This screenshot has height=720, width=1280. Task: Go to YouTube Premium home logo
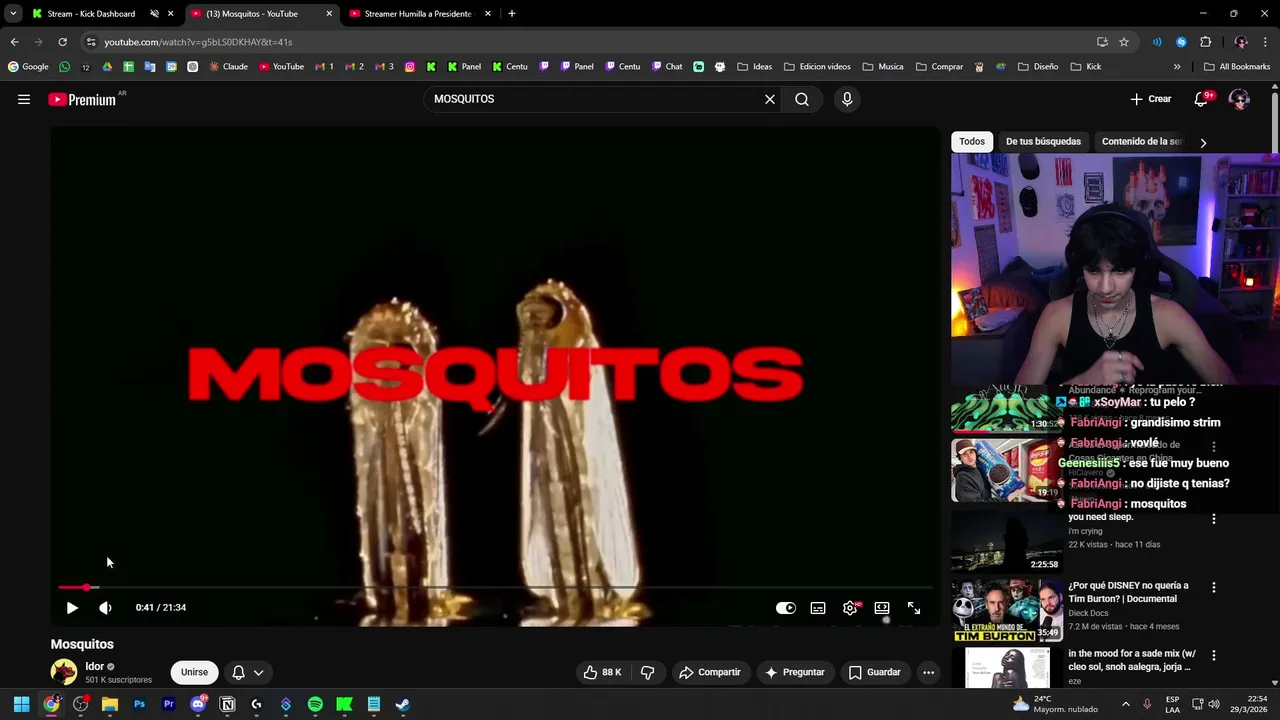(84, 99)
